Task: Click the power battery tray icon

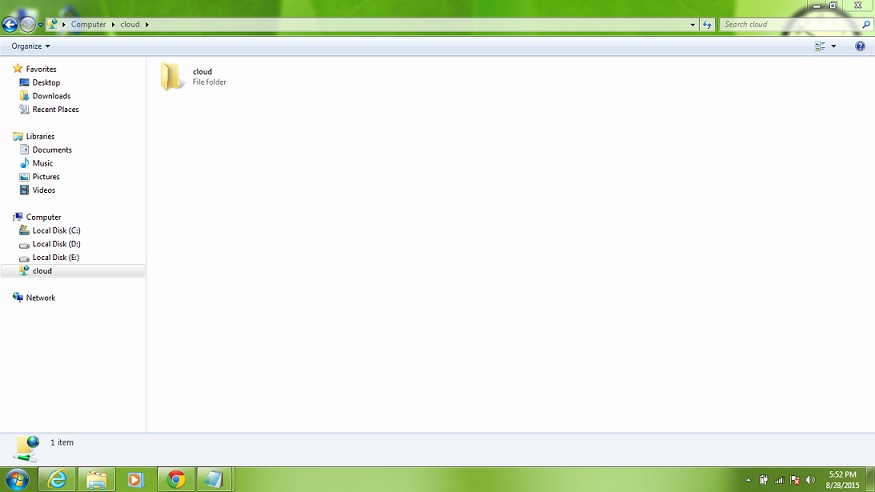Action: 763,480
